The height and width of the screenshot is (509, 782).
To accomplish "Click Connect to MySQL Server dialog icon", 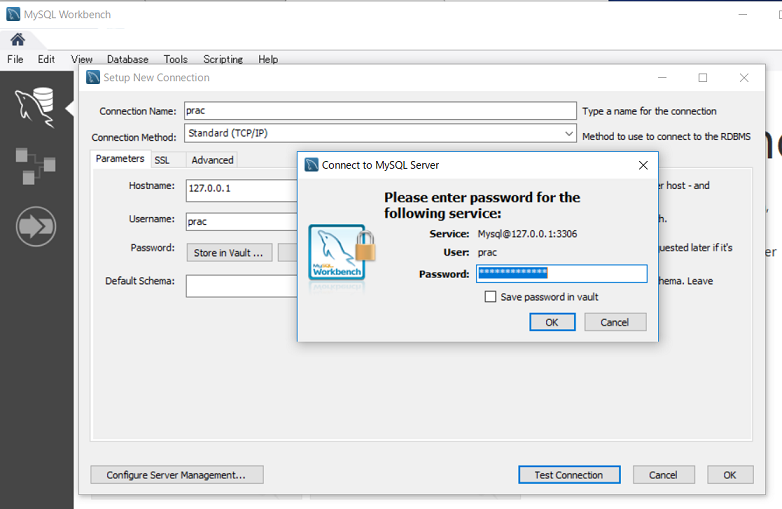I will [311, 165].
